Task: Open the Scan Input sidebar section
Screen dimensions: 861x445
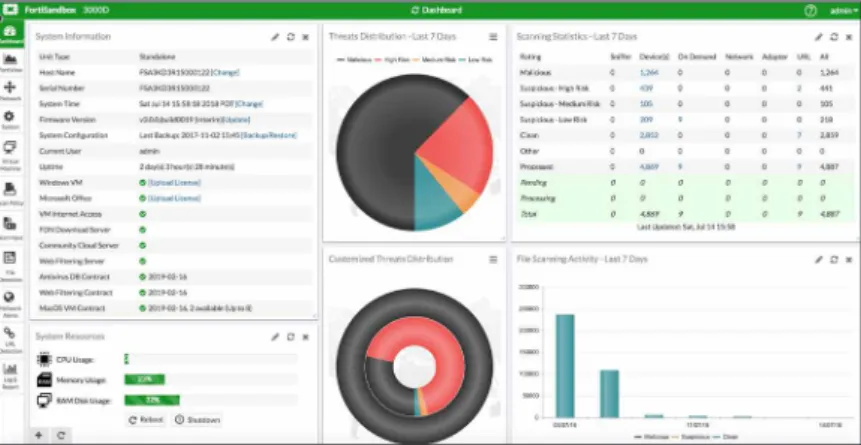Action: click(10, 228)
